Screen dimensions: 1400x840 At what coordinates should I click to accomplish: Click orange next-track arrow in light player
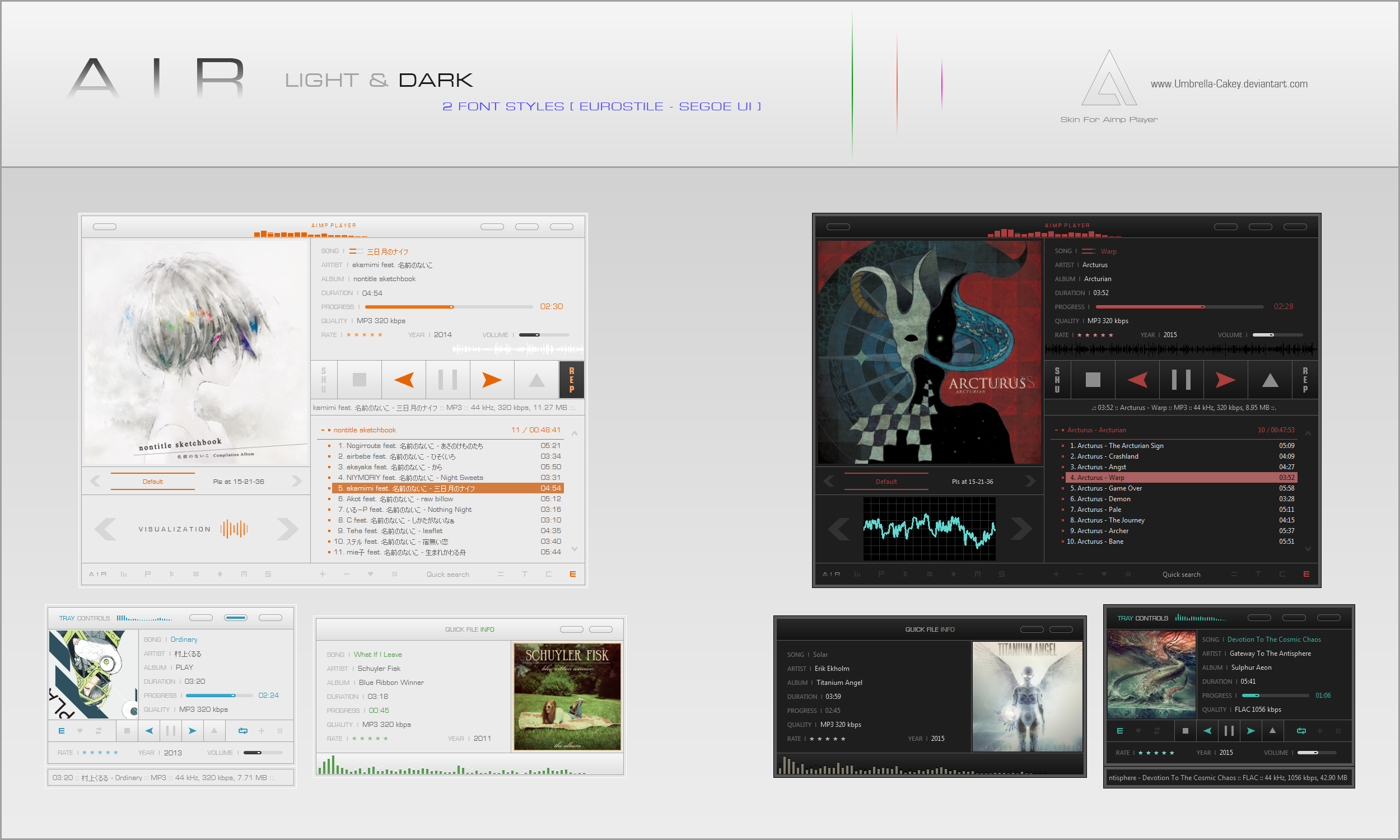click(492, 379)
